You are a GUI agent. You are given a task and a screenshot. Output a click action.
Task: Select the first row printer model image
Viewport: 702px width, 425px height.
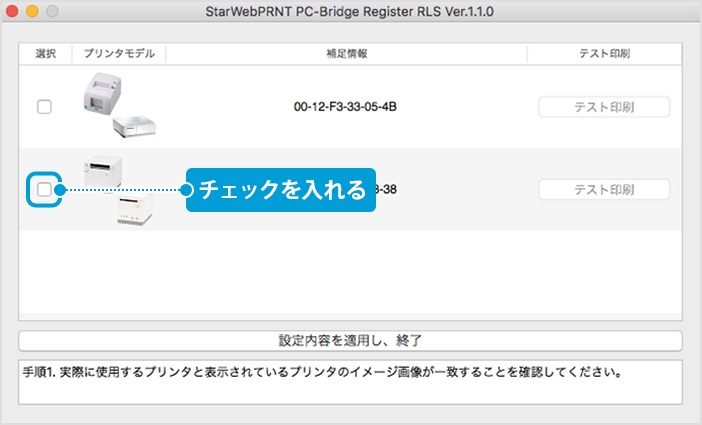pyautogui.click(x=120, y=106)
